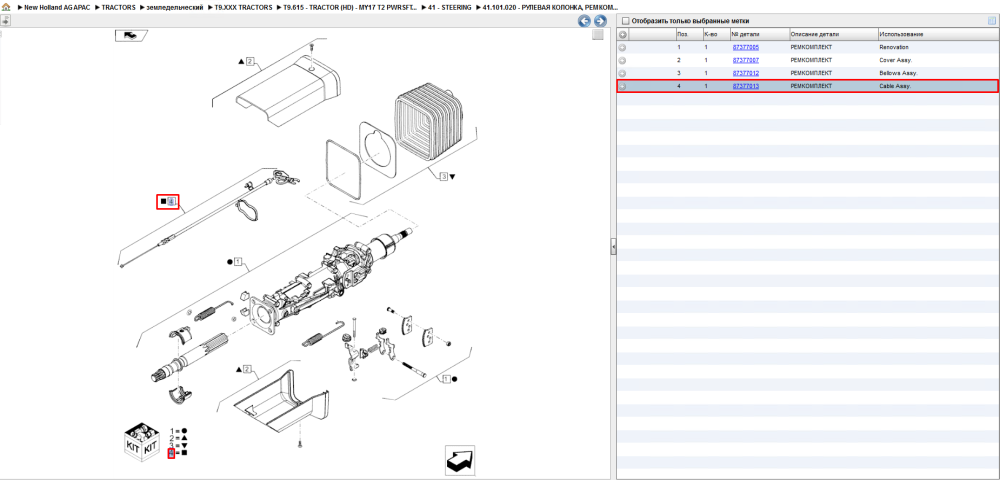Click Bellows Assy. usage cell
The image size is (1000, 480).
(898, 73)
